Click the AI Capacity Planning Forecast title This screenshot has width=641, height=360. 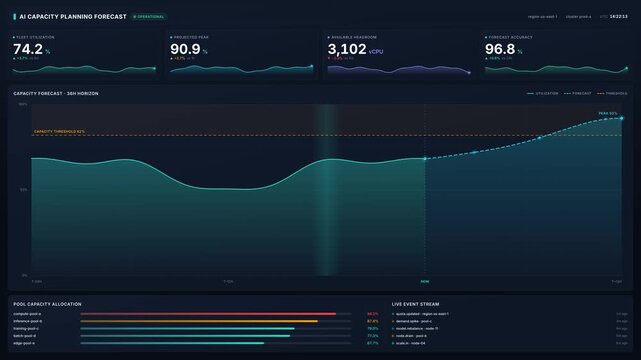point(73,17)
